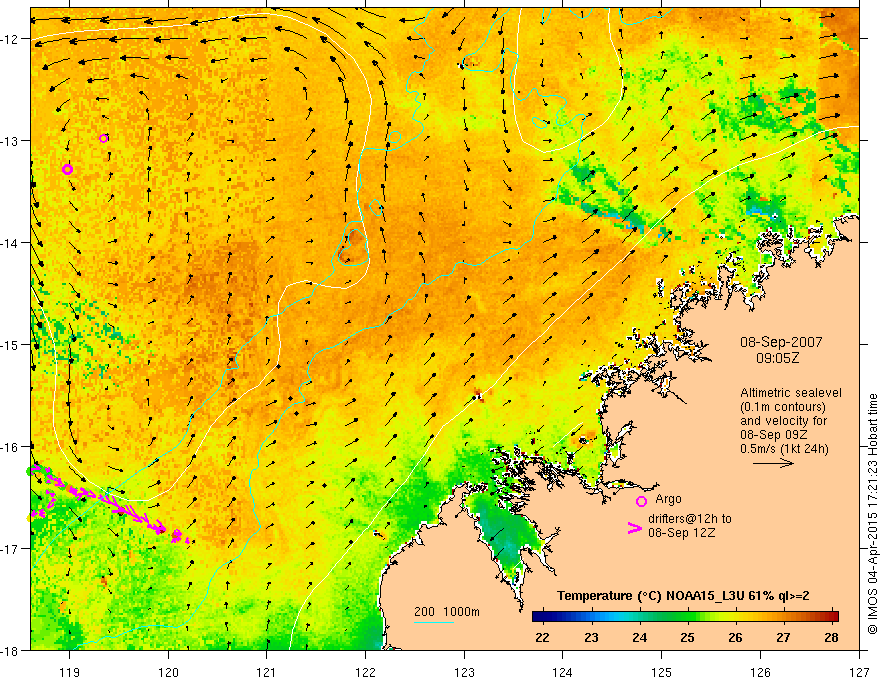Click the '(0.1m contours)' caption line
880x680 pixels.
(783, 407)
